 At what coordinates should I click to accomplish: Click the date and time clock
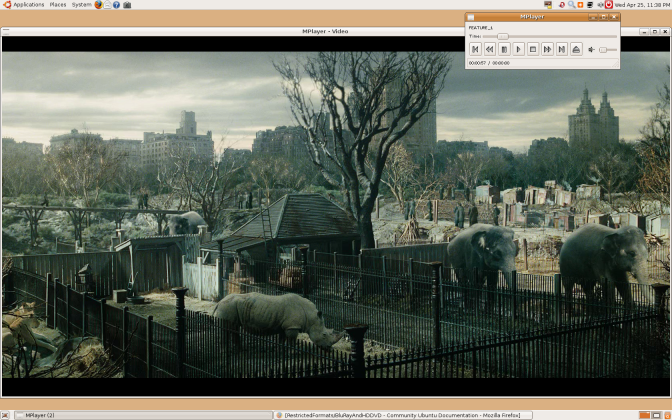pyautogui.click(x=642, y=5)
